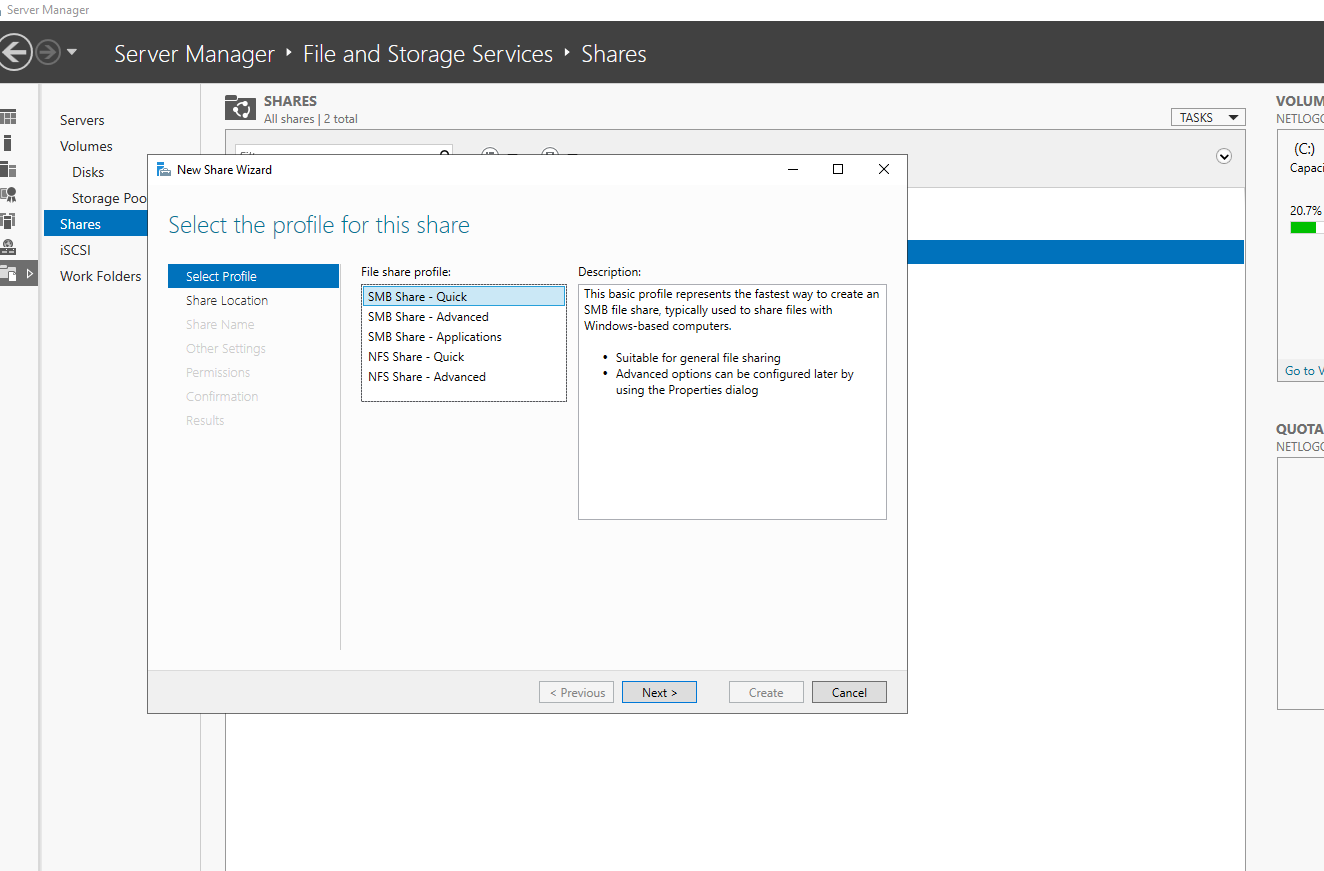Screen dimensions: 1324x871
Task: Open Disks under Volumes
Action: click(x=88, y=172)
